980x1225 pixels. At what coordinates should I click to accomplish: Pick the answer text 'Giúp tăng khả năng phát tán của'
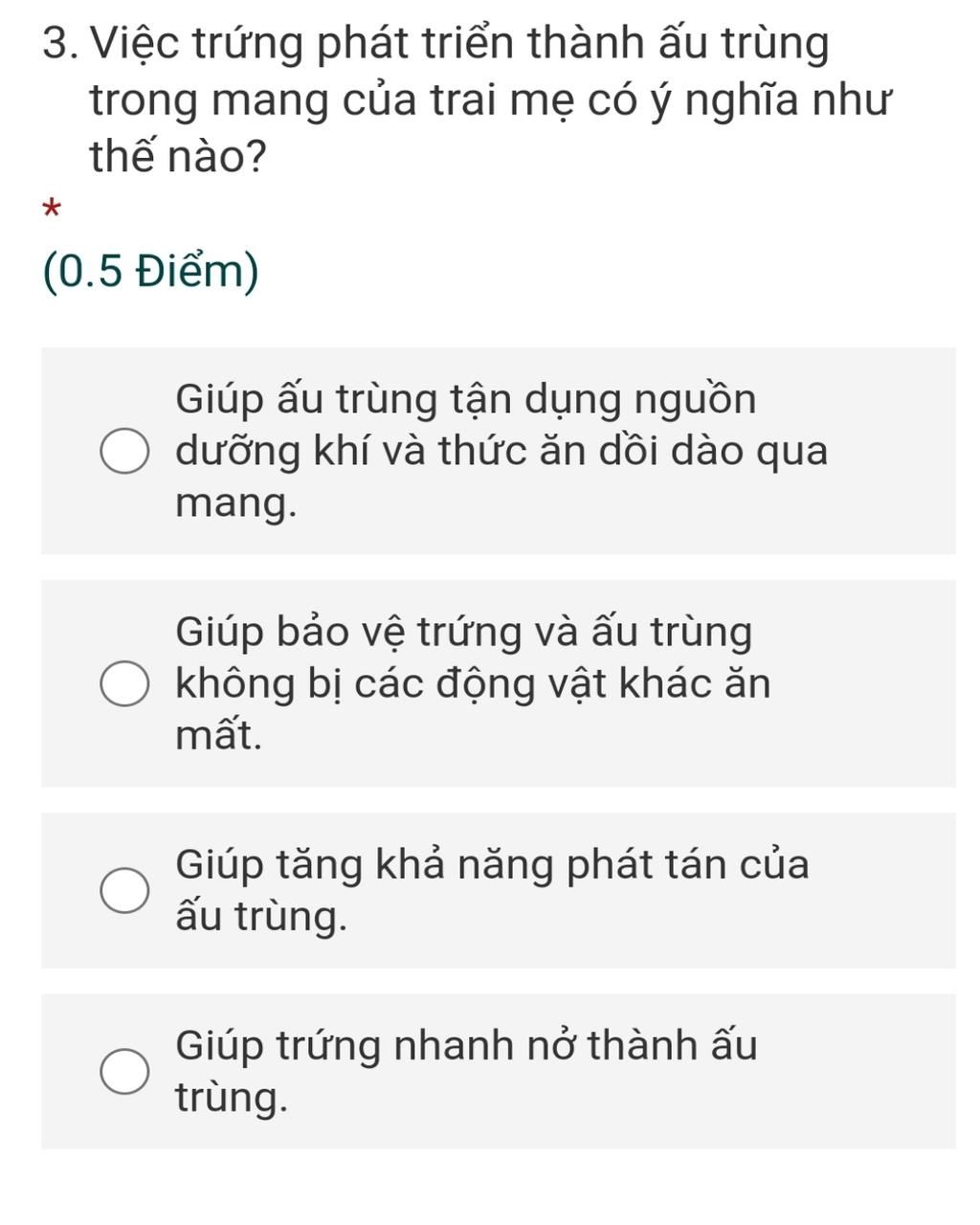pyautogui.click(x=492, y=865)
